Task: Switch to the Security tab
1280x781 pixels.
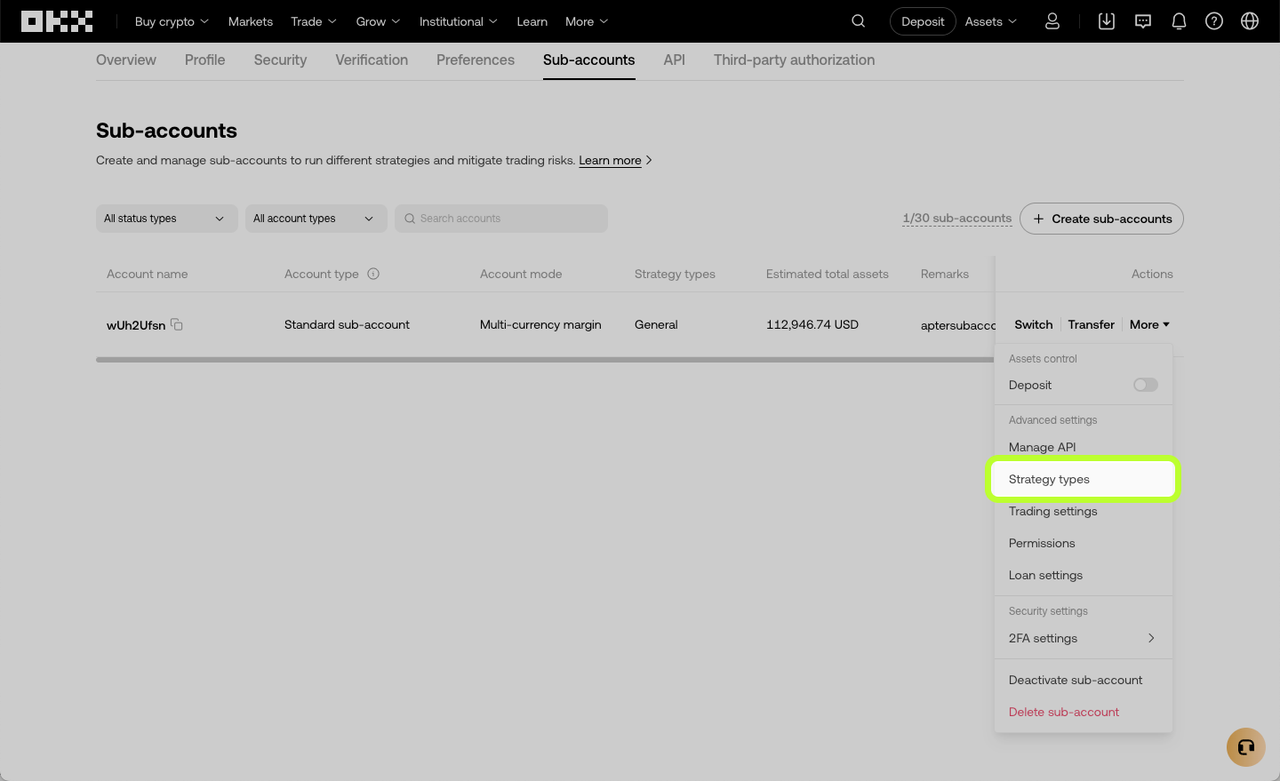Action: pos(279,60)
